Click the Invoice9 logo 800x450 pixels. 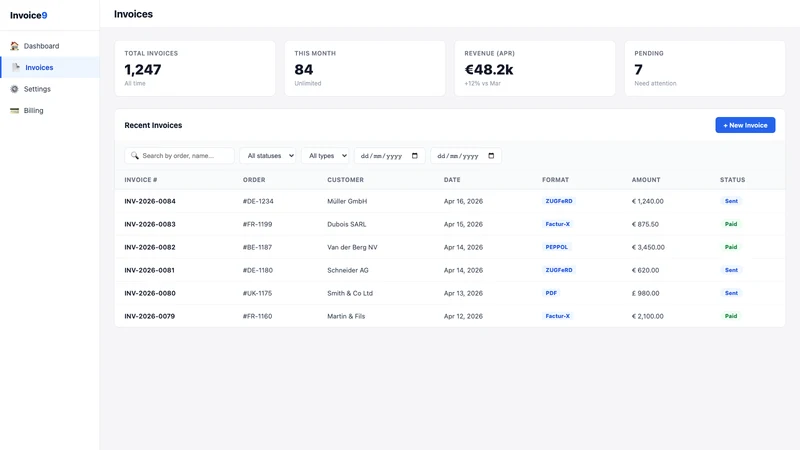29,15
